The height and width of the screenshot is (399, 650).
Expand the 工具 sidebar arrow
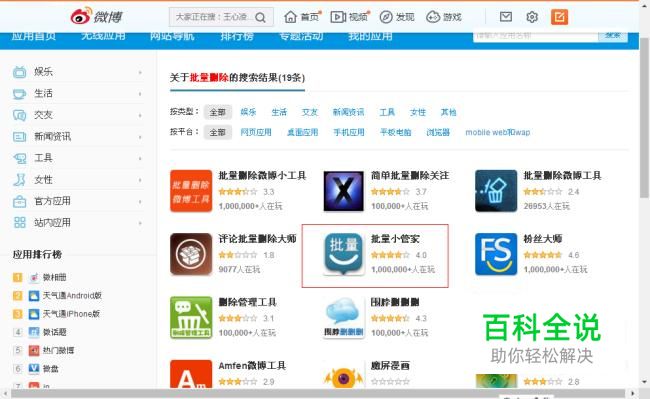click(140, 158)
